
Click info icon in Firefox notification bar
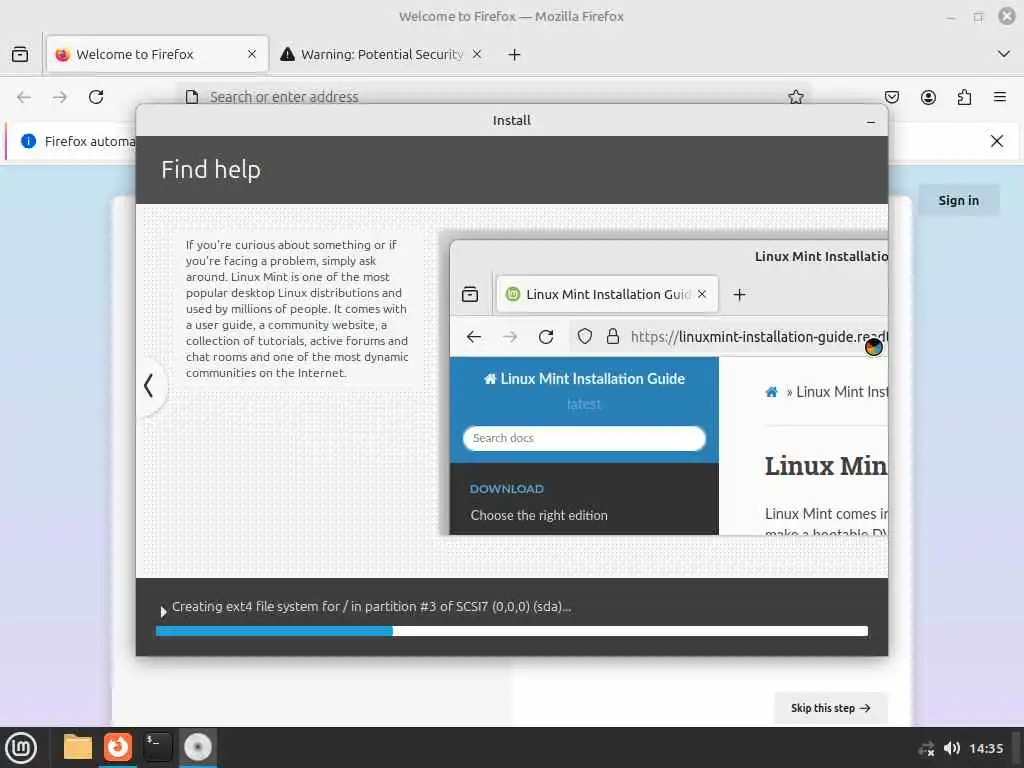click(28, 141)
